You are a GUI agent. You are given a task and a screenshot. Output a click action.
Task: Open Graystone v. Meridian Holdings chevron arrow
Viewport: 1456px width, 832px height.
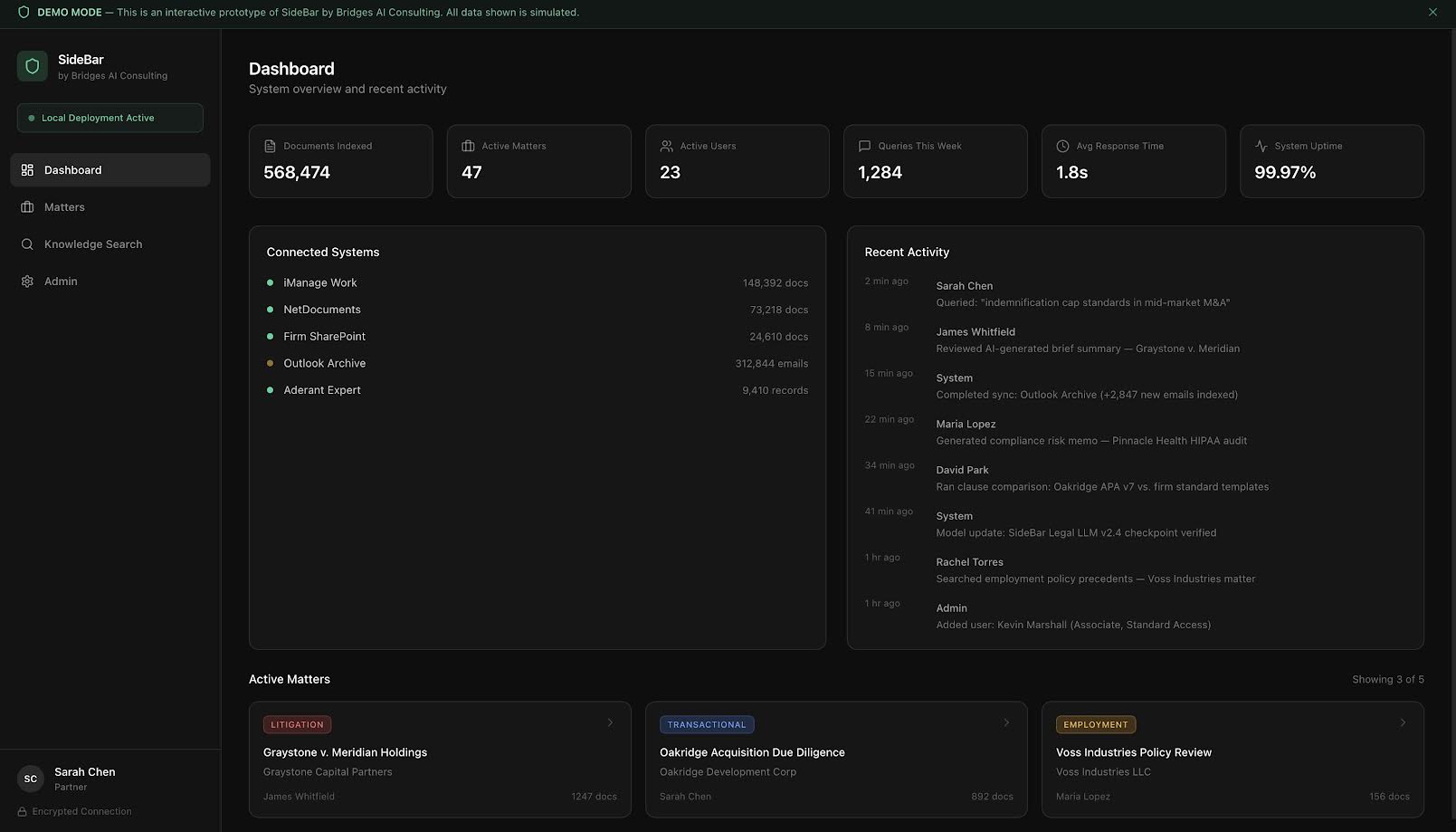click(x=610, y=722)
